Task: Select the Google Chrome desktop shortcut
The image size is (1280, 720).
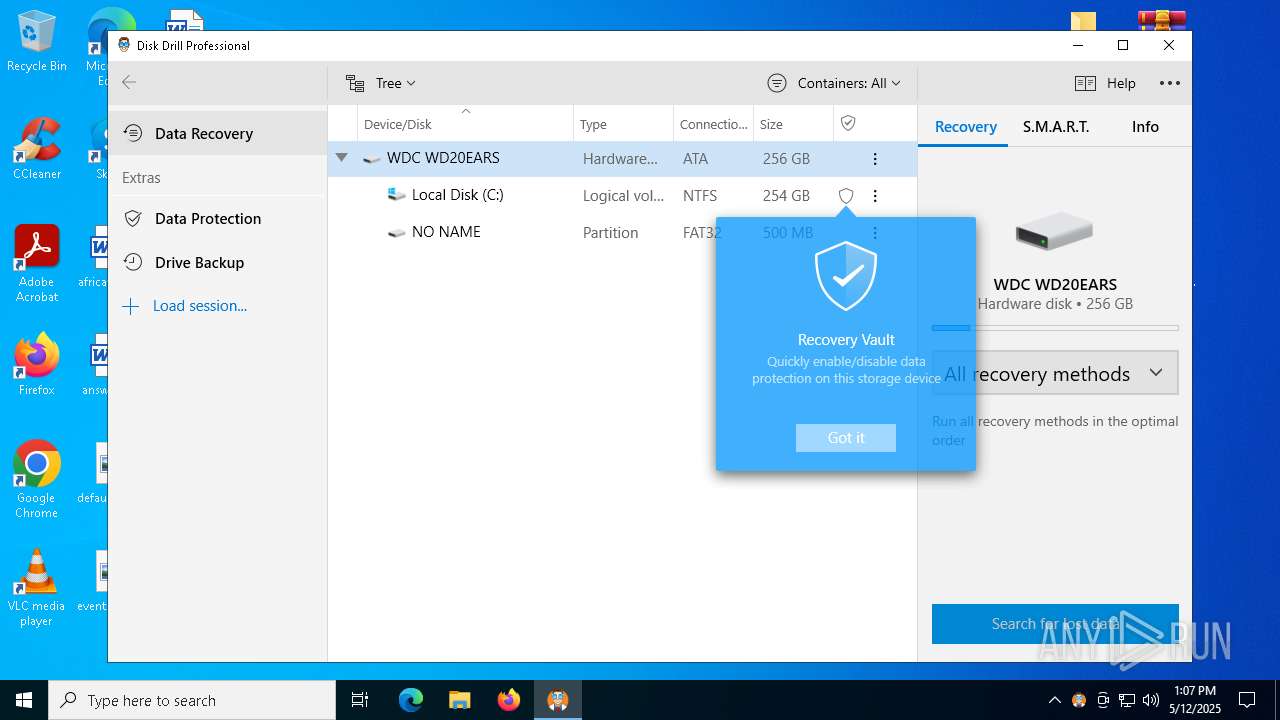Action: point(37,479)
